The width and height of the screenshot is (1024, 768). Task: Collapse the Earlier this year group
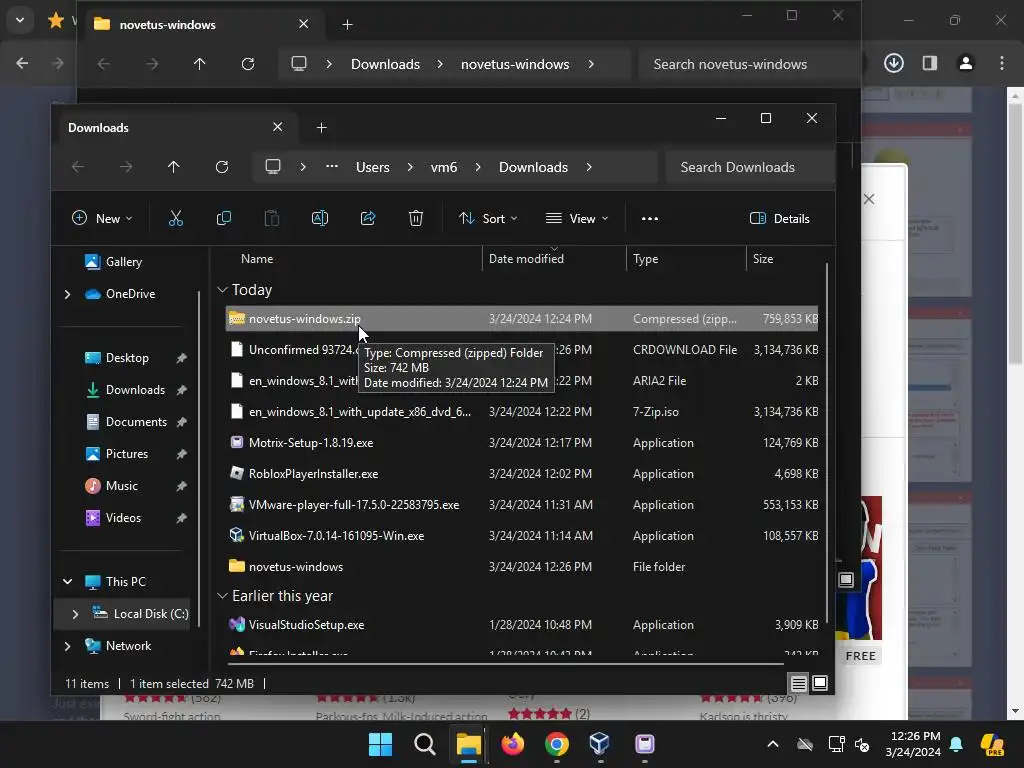pyautogui.click(x=222, y=596)
